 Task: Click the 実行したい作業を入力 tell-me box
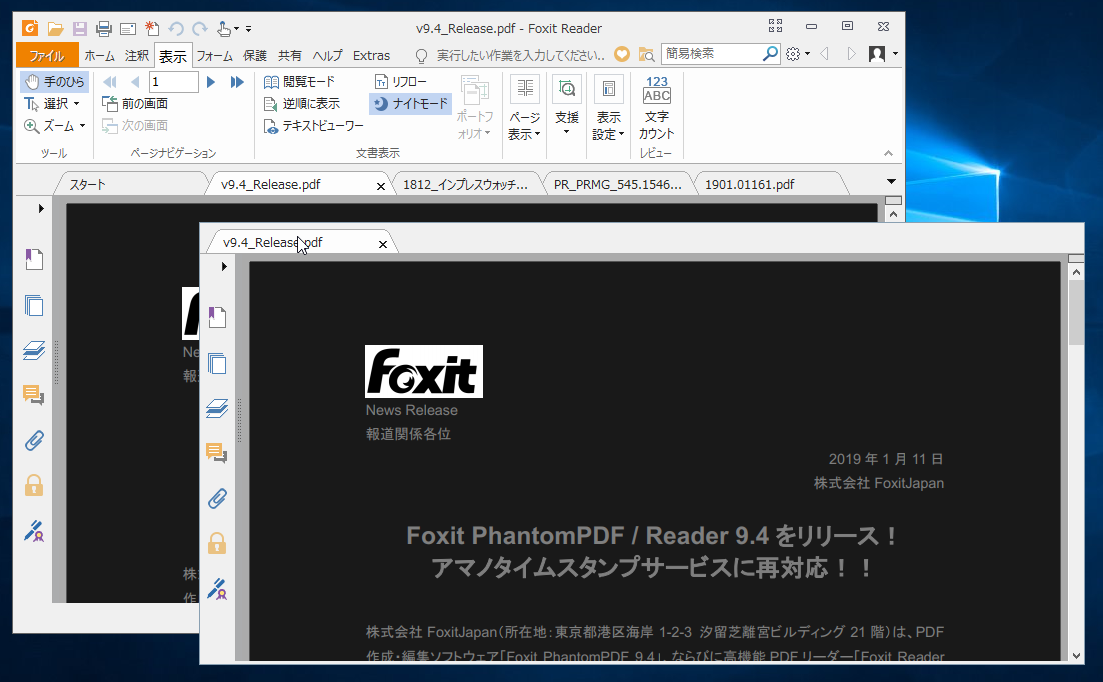click(x=520, y=55)
